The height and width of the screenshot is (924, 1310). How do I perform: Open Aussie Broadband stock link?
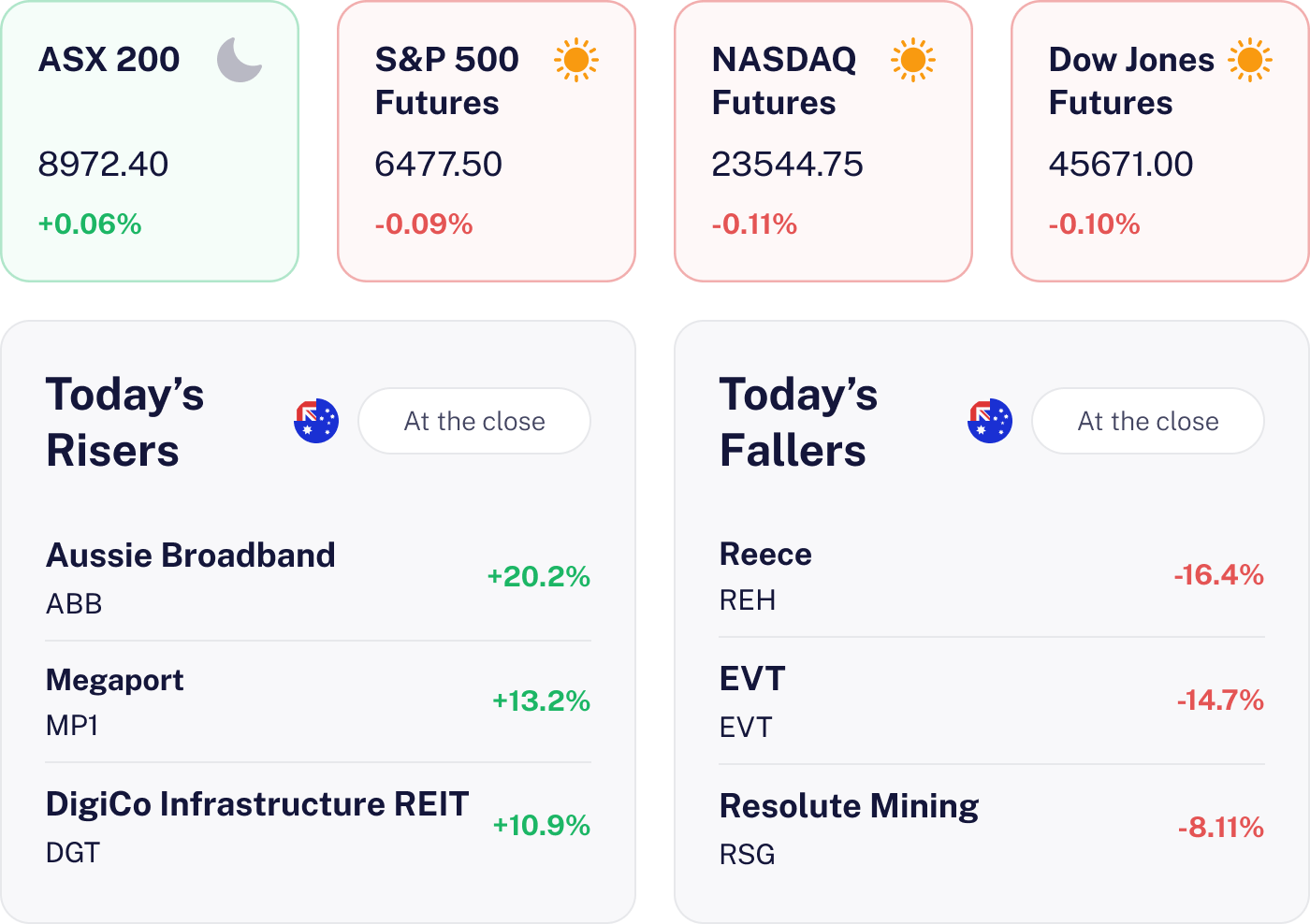(191, 556)
